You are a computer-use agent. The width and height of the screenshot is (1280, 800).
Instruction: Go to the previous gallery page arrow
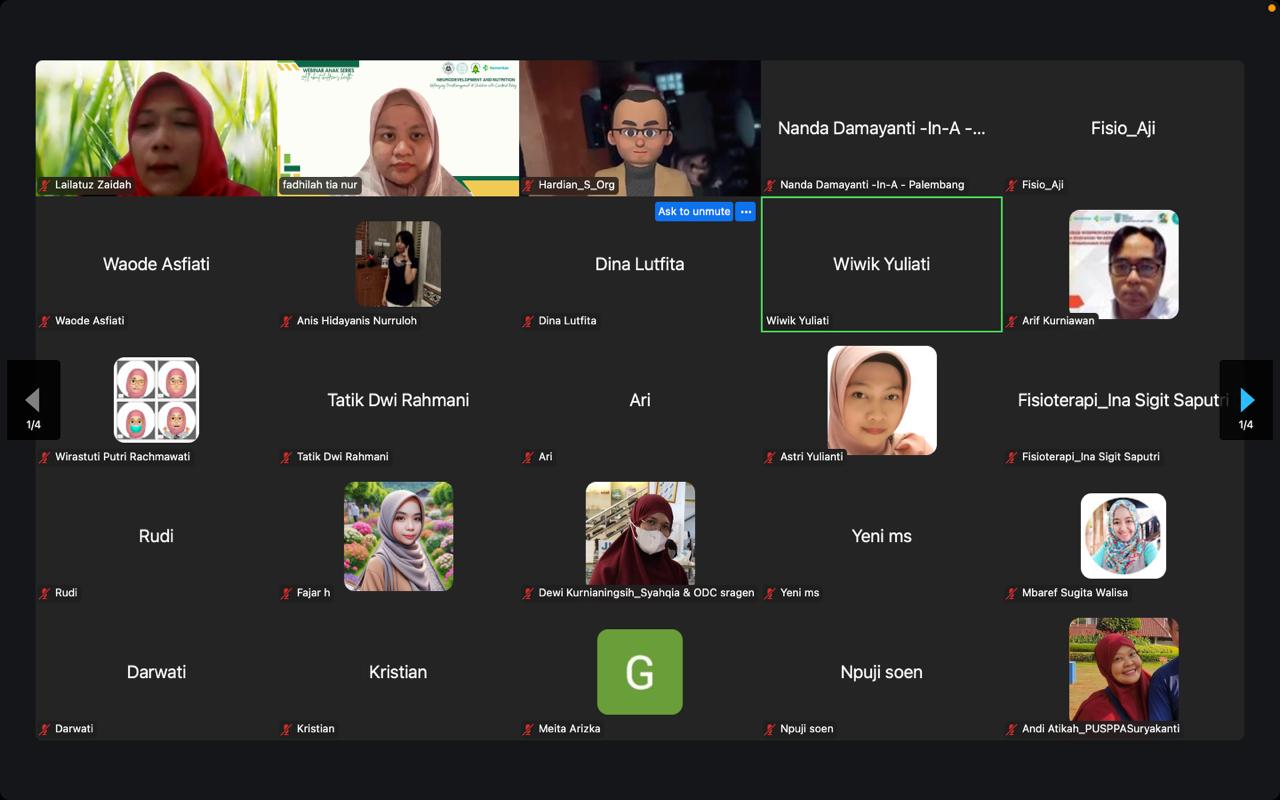click(x=33, y=400)
